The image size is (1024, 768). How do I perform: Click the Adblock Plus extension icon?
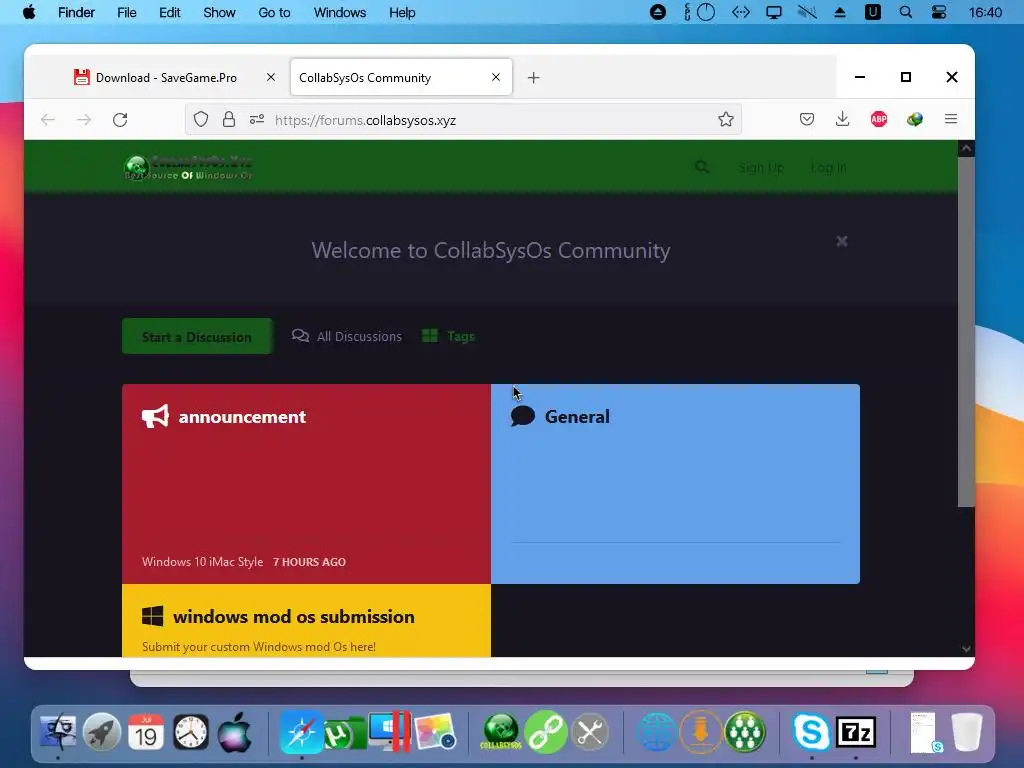tap(879, 119)
